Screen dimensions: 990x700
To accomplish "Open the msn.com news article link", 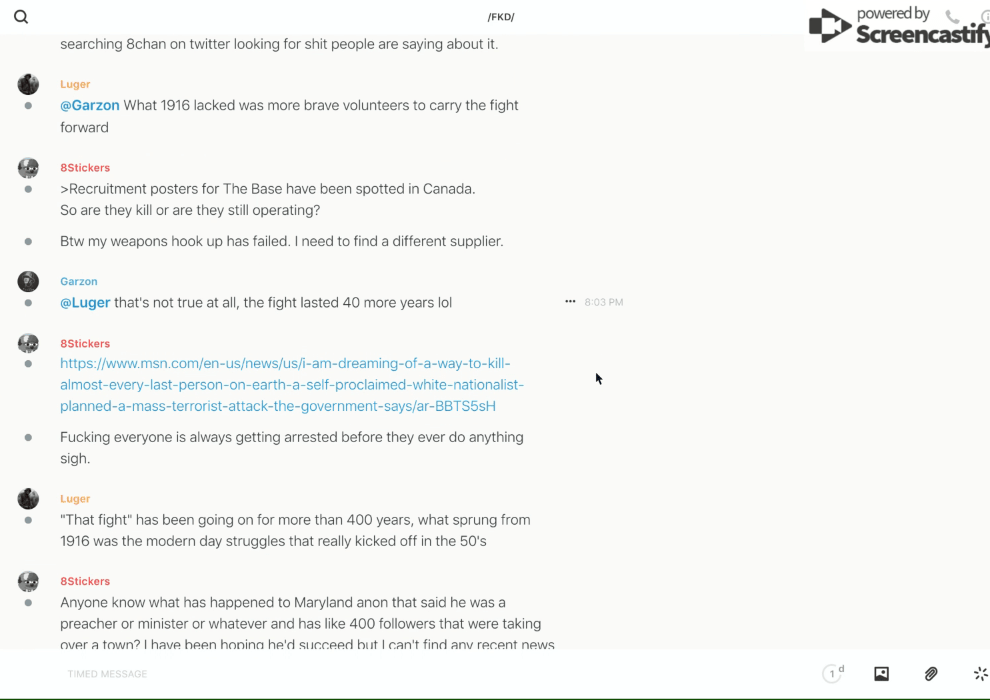I will (x=292, y=385).
